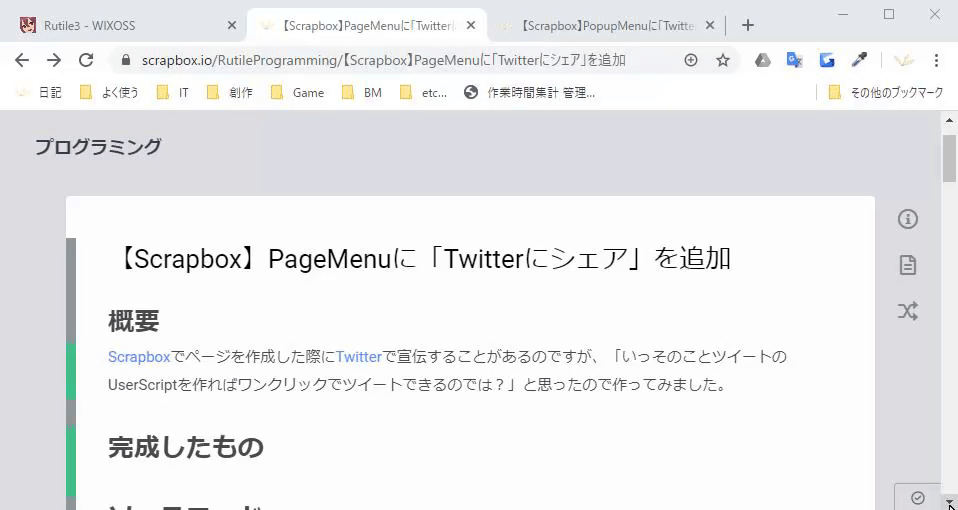Follow the Scrapbox link in overview

[139, 357]
